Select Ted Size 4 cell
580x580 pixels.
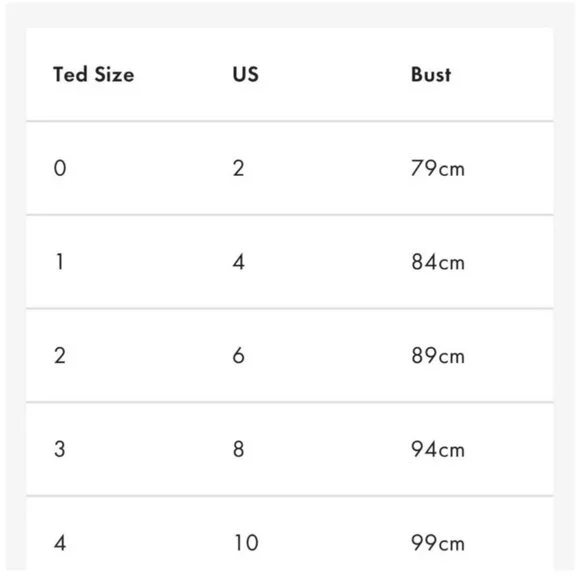[60, 543]
